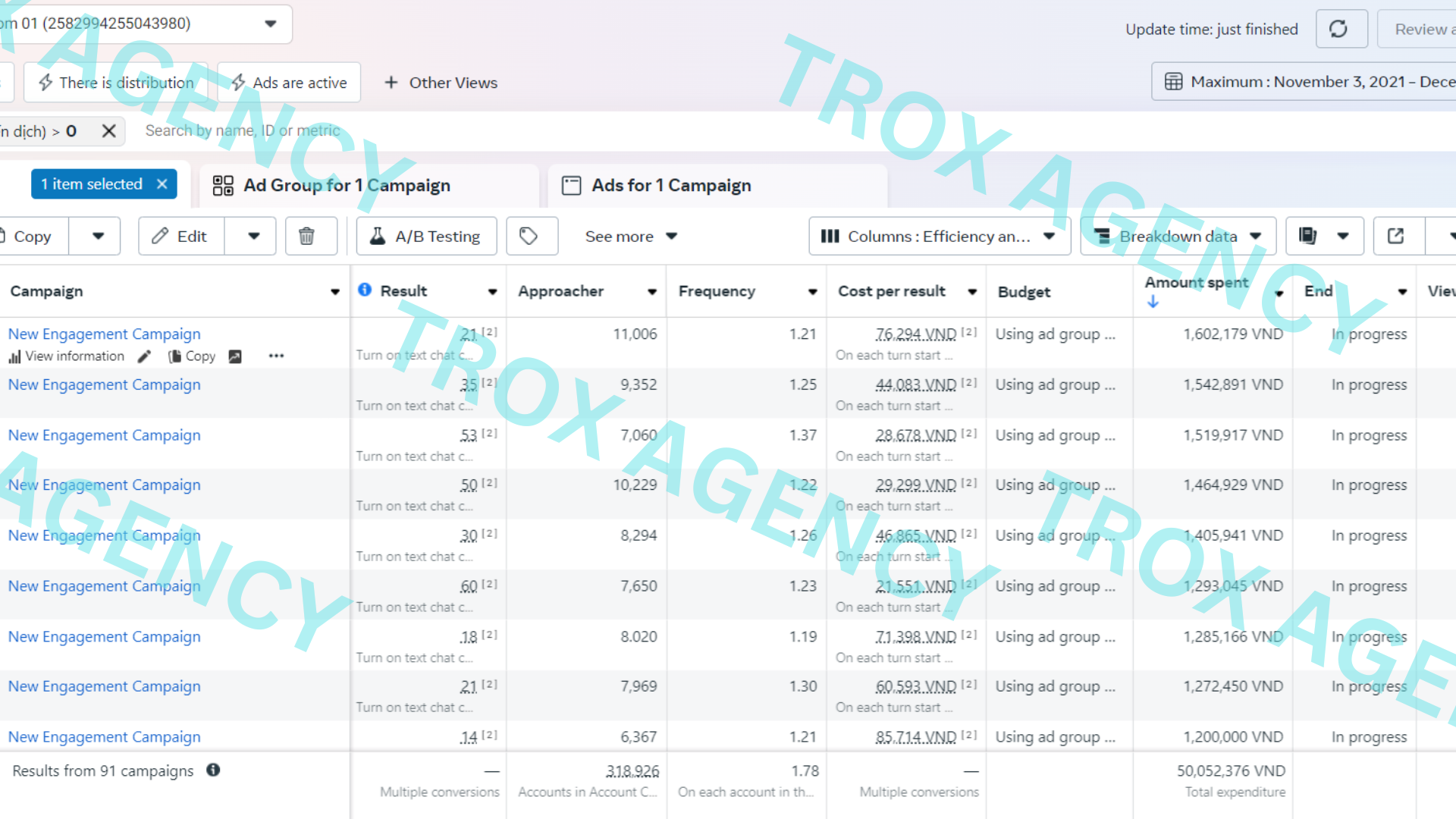Open campaign spending 1,200,000 VND
The width and height of the screenshot is (1456, 819).
[104, 737]
